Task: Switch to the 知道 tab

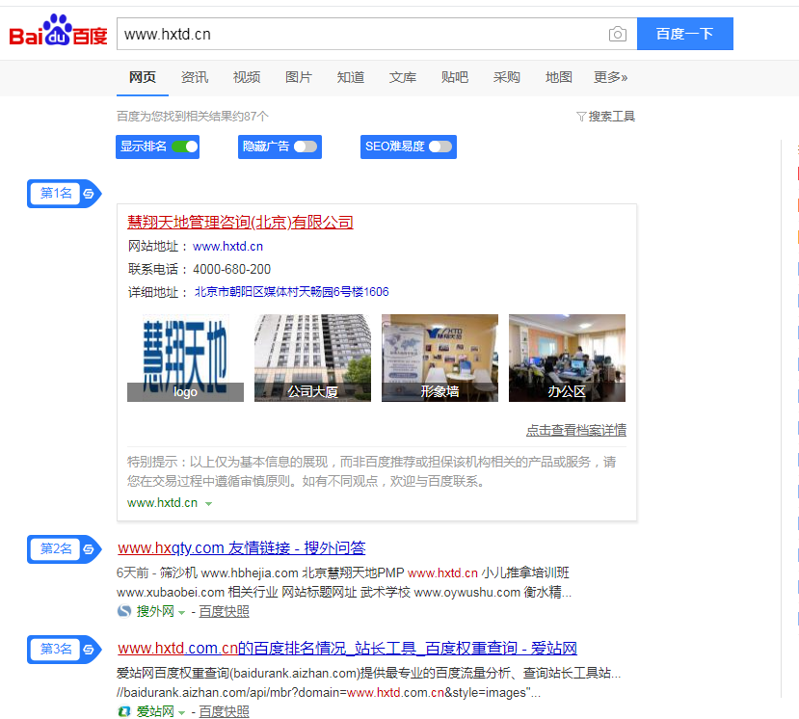Action: pos(351,77)
